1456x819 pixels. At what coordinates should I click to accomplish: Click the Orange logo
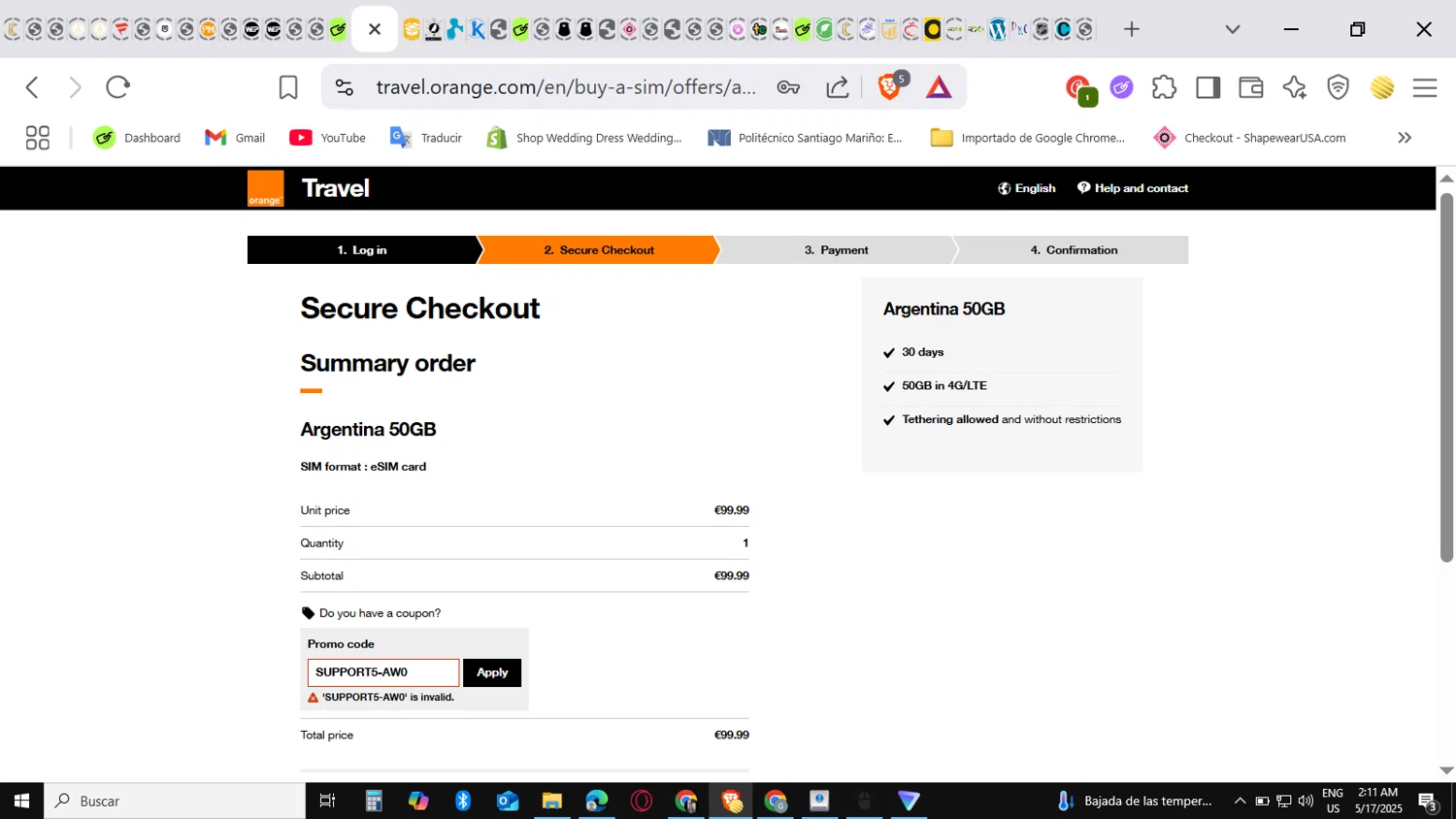point(265,188)
